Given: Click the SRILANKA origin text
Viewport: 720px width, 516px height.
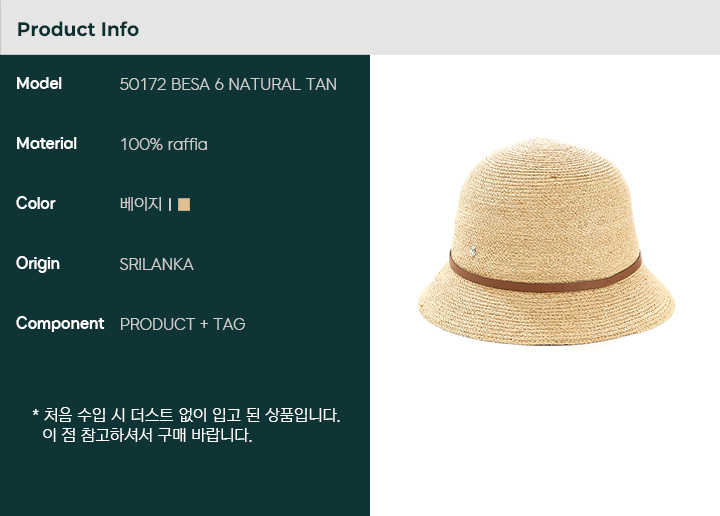Looking at the screenshot, I should [x=157, y=264].
